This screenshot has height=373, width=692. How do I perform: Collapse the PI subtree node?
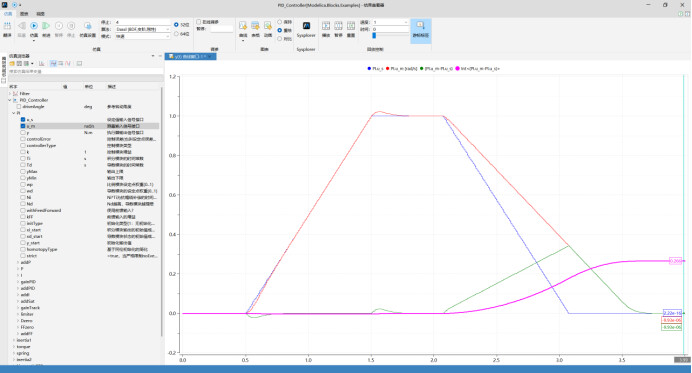click(14, 113)
